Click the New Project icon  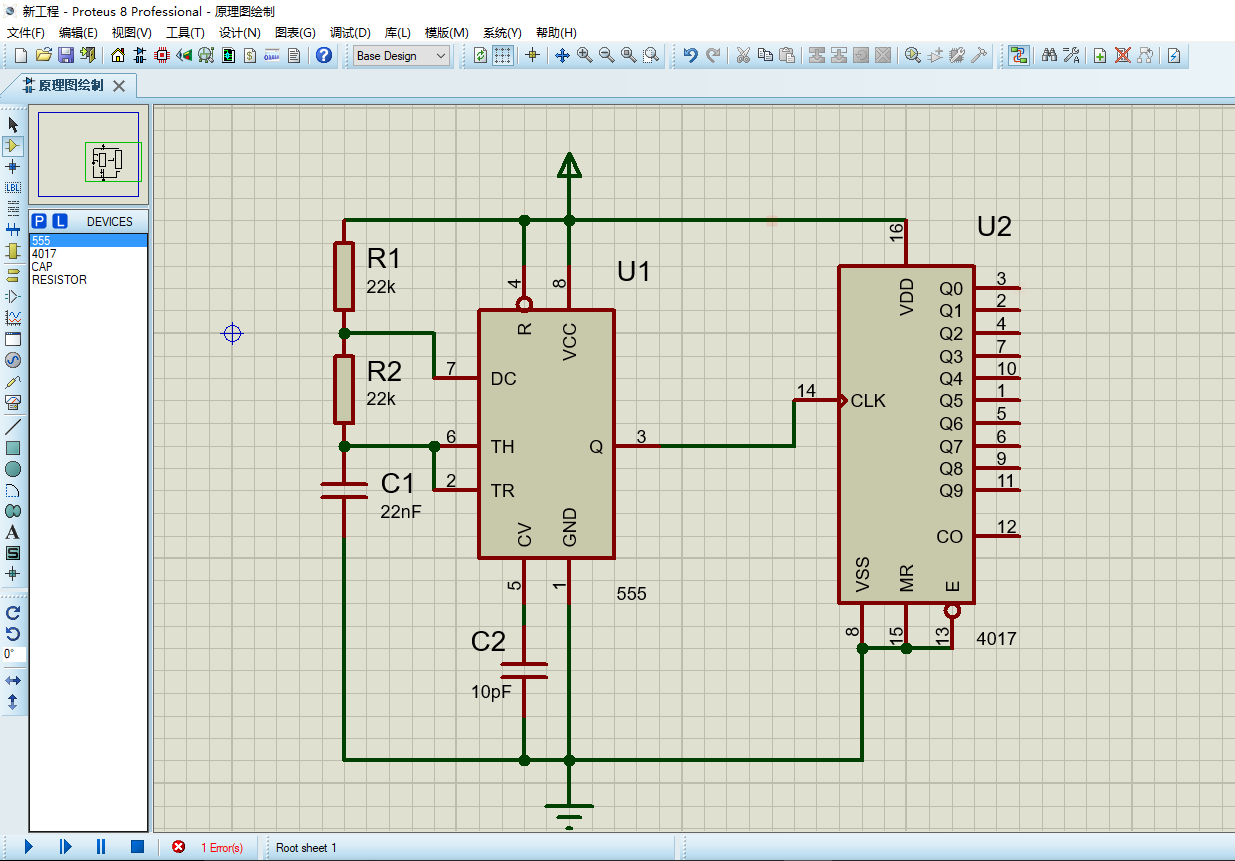click(x=20, y=56)
